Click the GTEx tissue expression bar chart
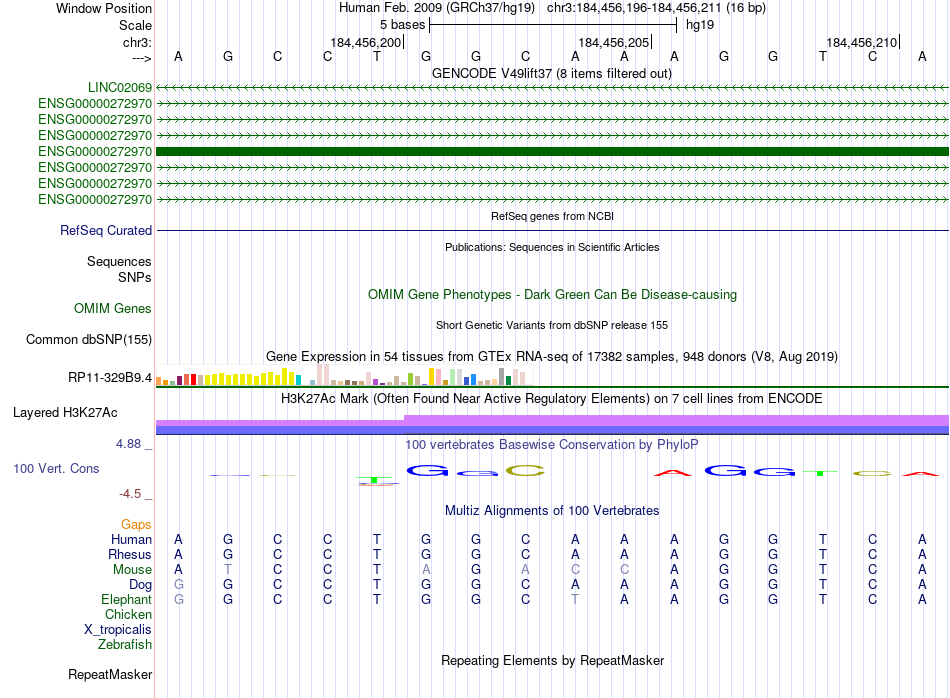This screenshot has width=950, height=698. pyautogui.click(x=344, y=375)
